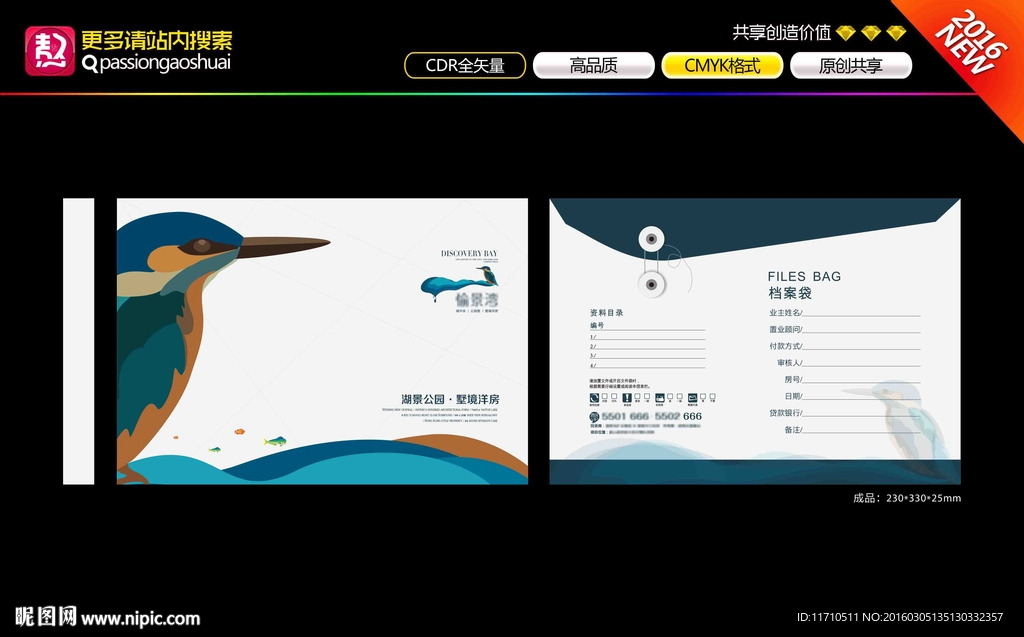This screenshot has height=637, width=1024.
Task: Click the CDR全矢量 pill button
Action: (465, 65)
